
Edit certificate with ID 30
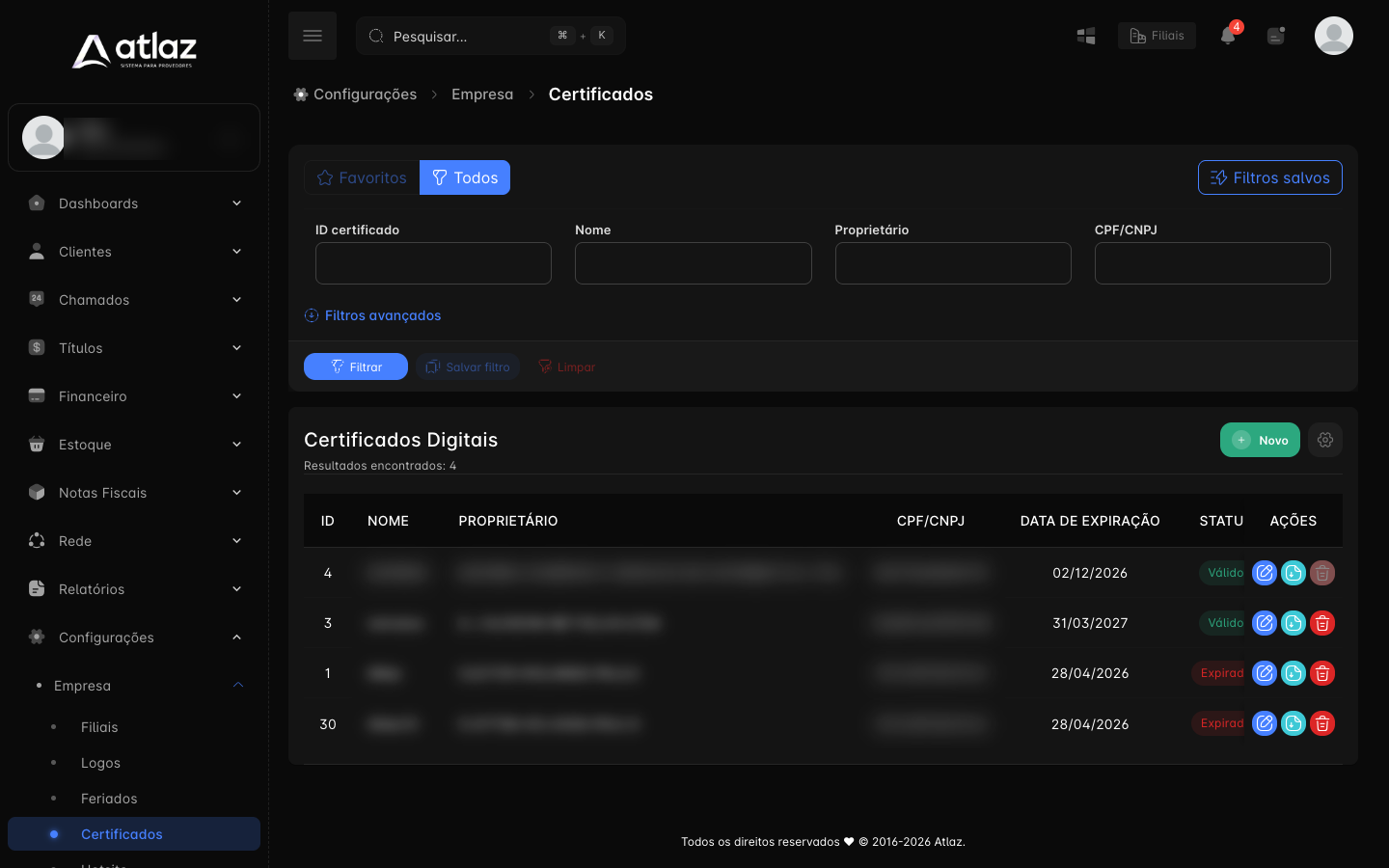pyautogui.click(x=1265, y=723)
